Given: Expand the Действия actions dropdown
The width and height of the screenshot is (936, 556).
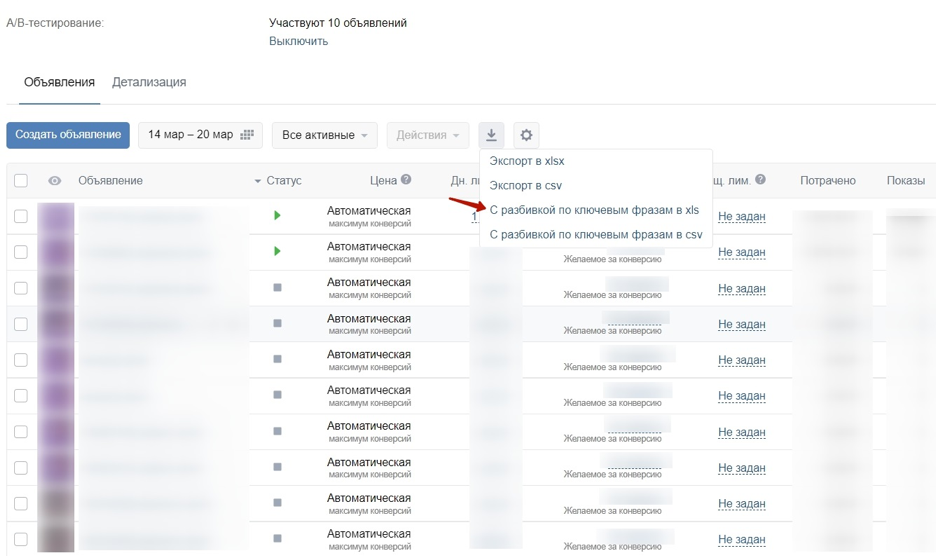Looking at the screenshot, I should pyautogui.click(x=427, y=135).
